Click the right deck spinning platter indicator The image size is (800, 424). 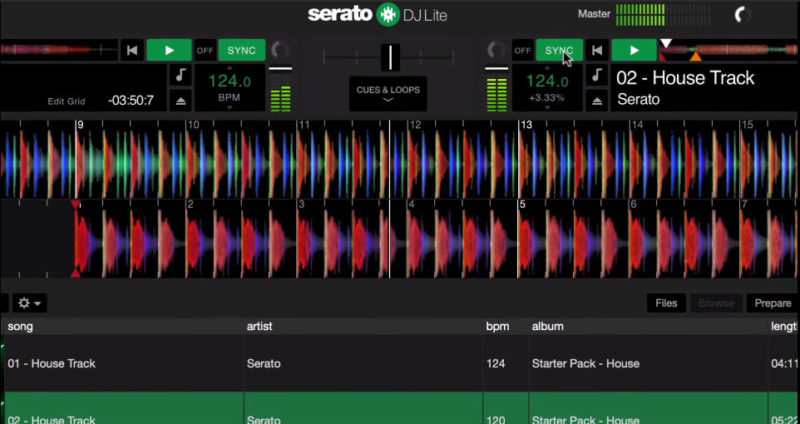pyautogui.click(x=496, y=50)
